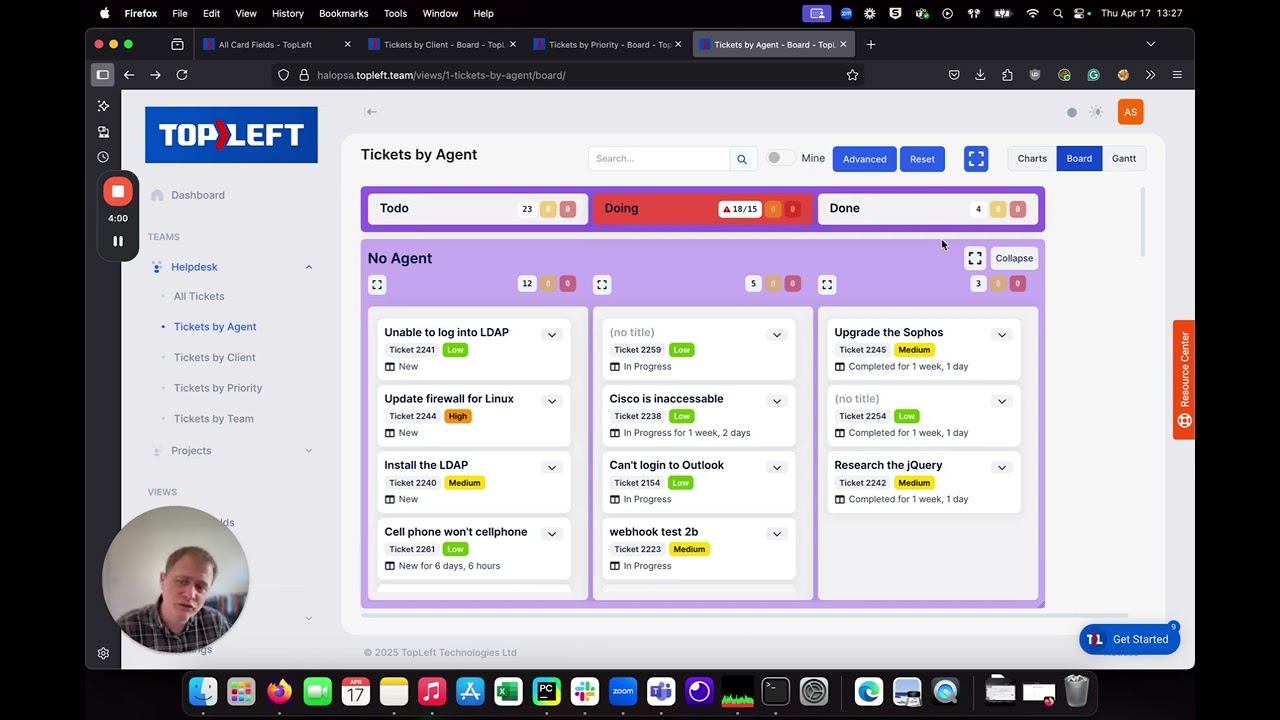Open the Firefox sidebar toggle icon
Viewport: 1280px width, 720px height.
(102, 75)
